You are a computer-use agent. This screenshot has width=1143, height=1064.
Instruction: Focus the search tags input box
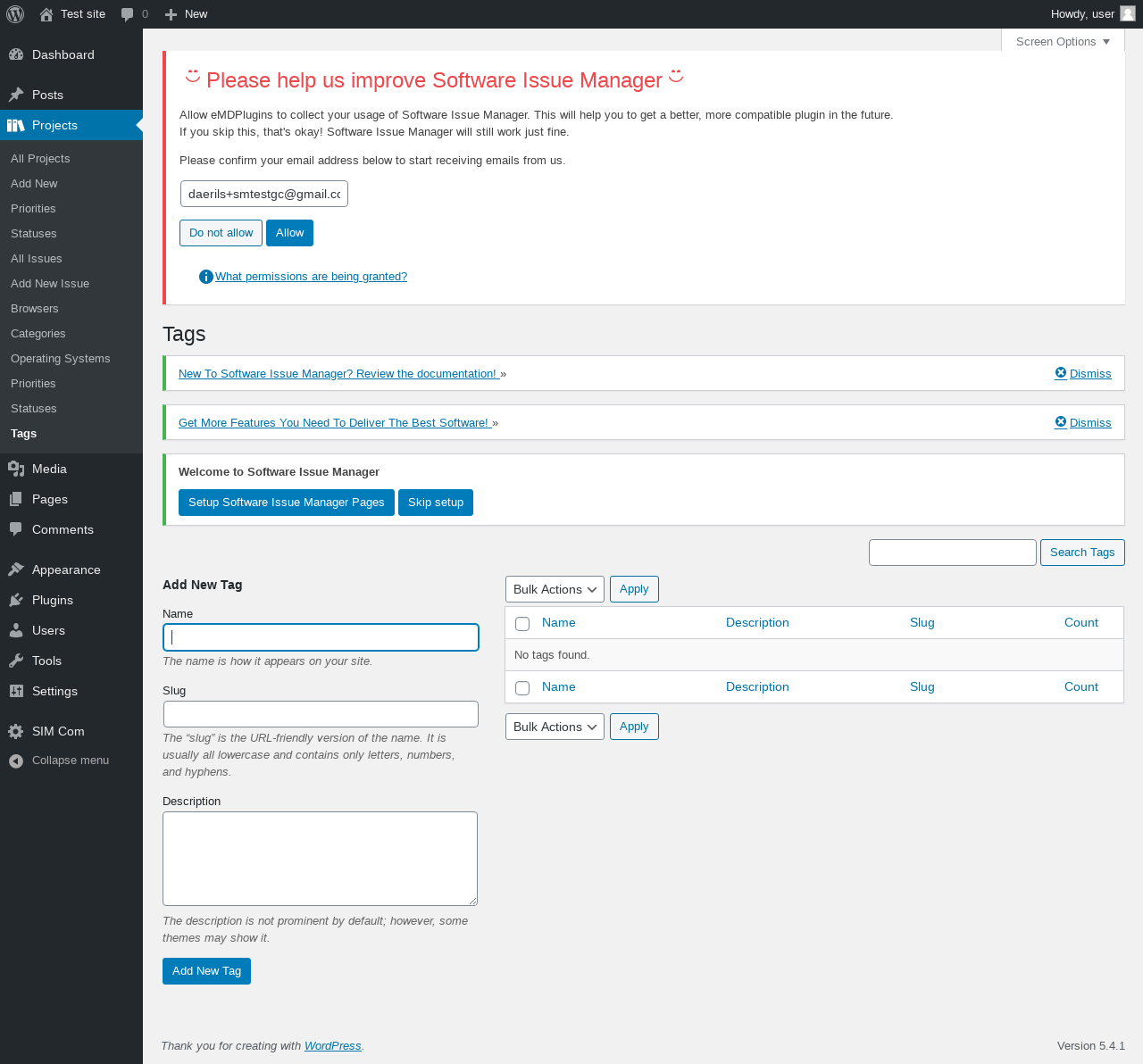(953, 553)
